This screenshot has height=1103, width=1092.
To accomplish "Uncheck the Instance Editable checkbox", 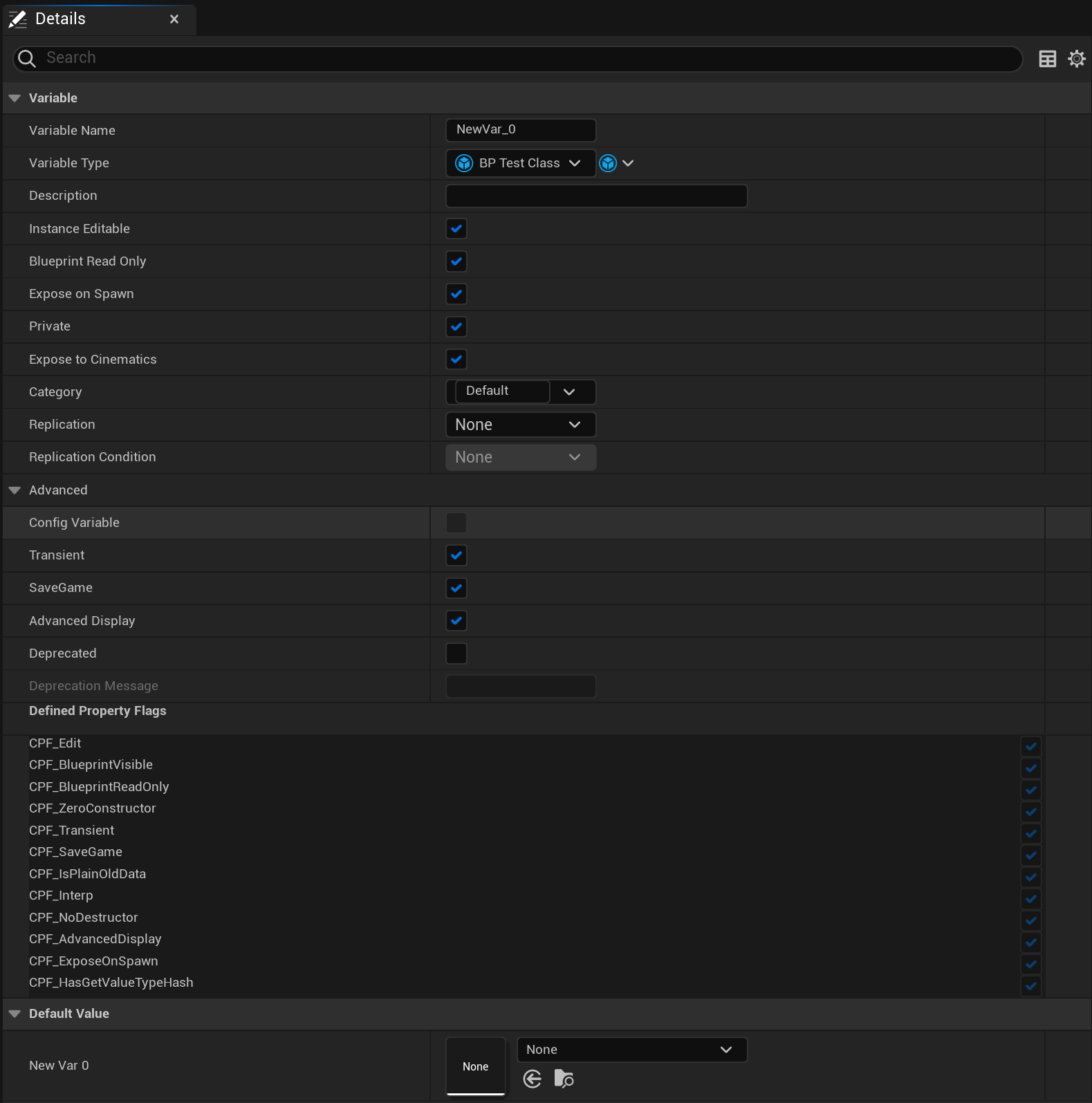I will [x=456, y=229].
